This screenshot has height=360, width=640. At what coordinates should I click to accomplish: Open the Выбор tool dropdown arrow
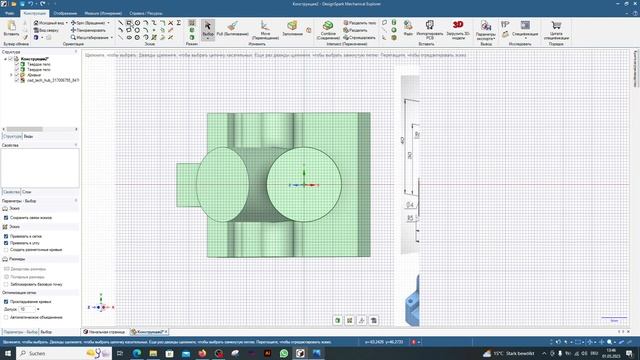tap(208, 38)
